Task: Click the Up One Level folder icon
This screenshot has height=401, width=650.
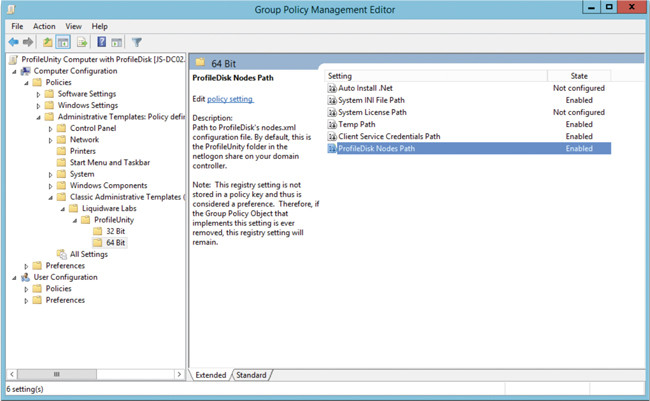Action: [x=47, y=42]
